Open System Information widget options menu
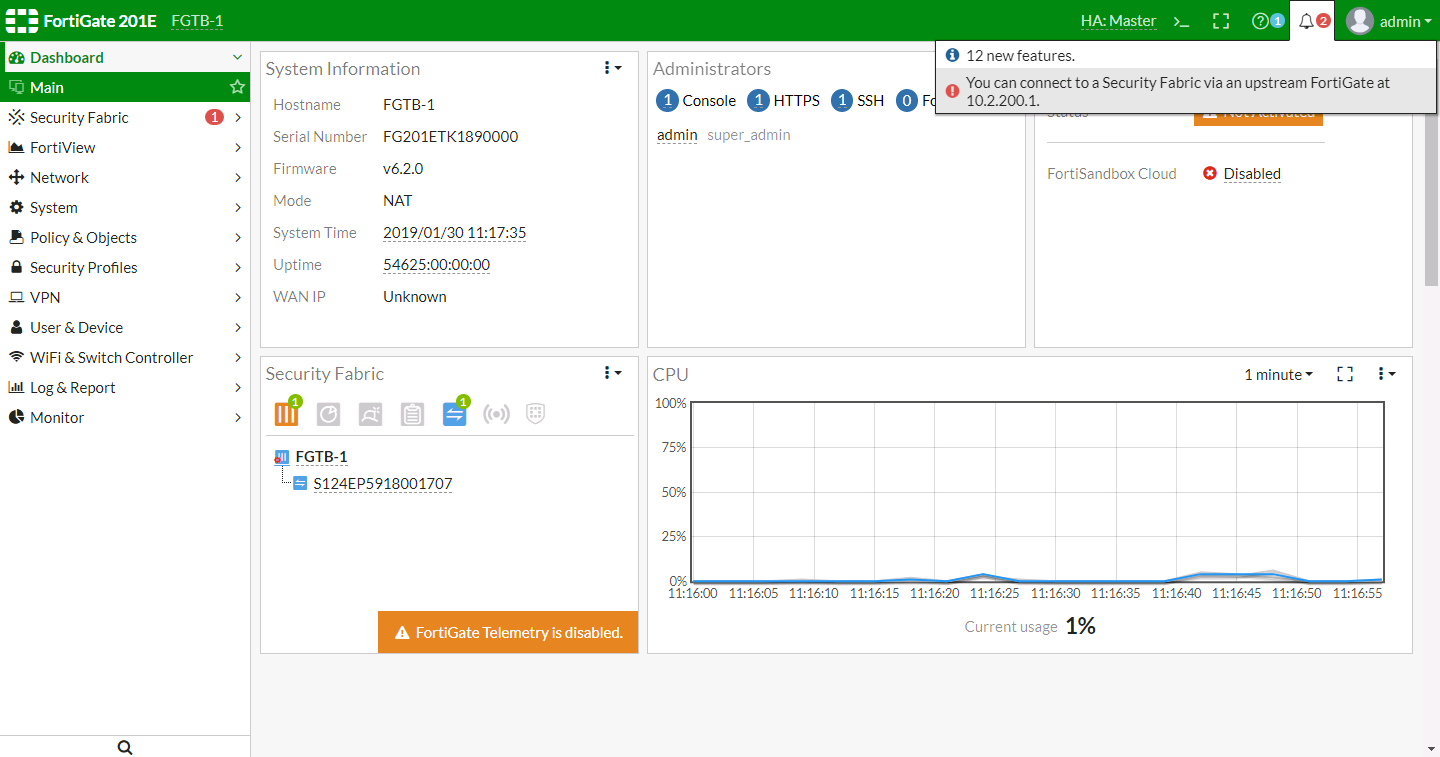1440x757 pixels. tap(612, 68)
